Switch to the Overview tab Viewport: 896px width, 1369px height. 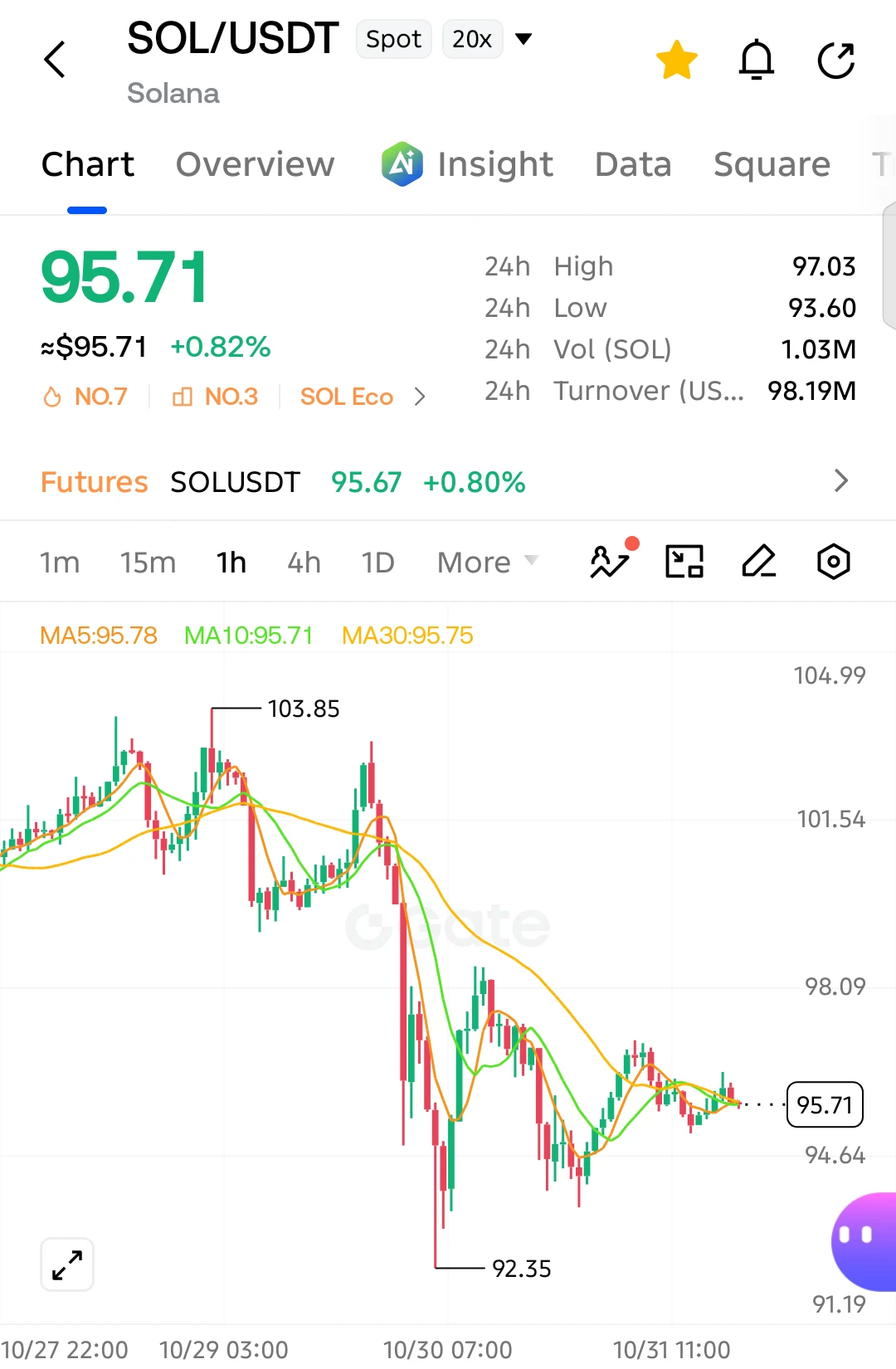pyautogui.click(x=256, y=164)
